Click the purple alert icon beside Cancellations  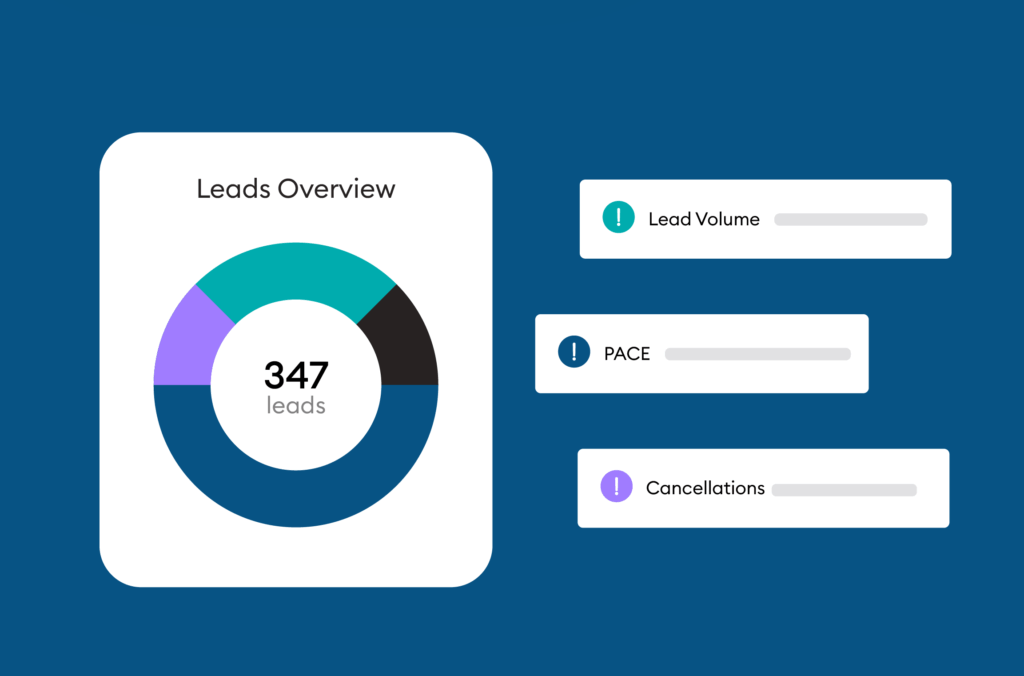point(616,487)
